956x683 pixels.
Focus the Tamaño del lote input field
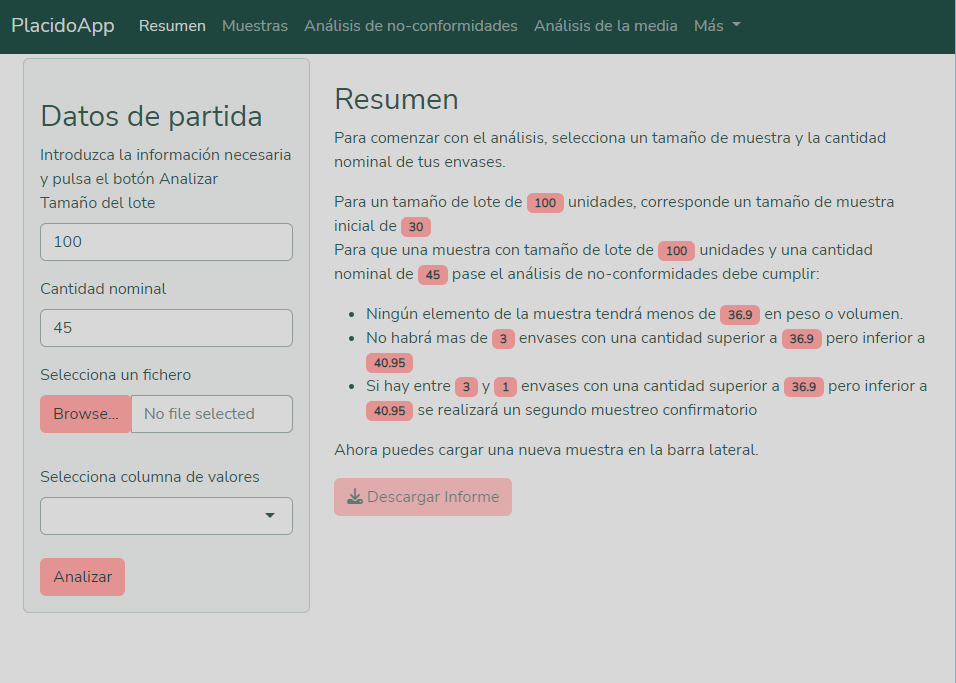[166, 242]
